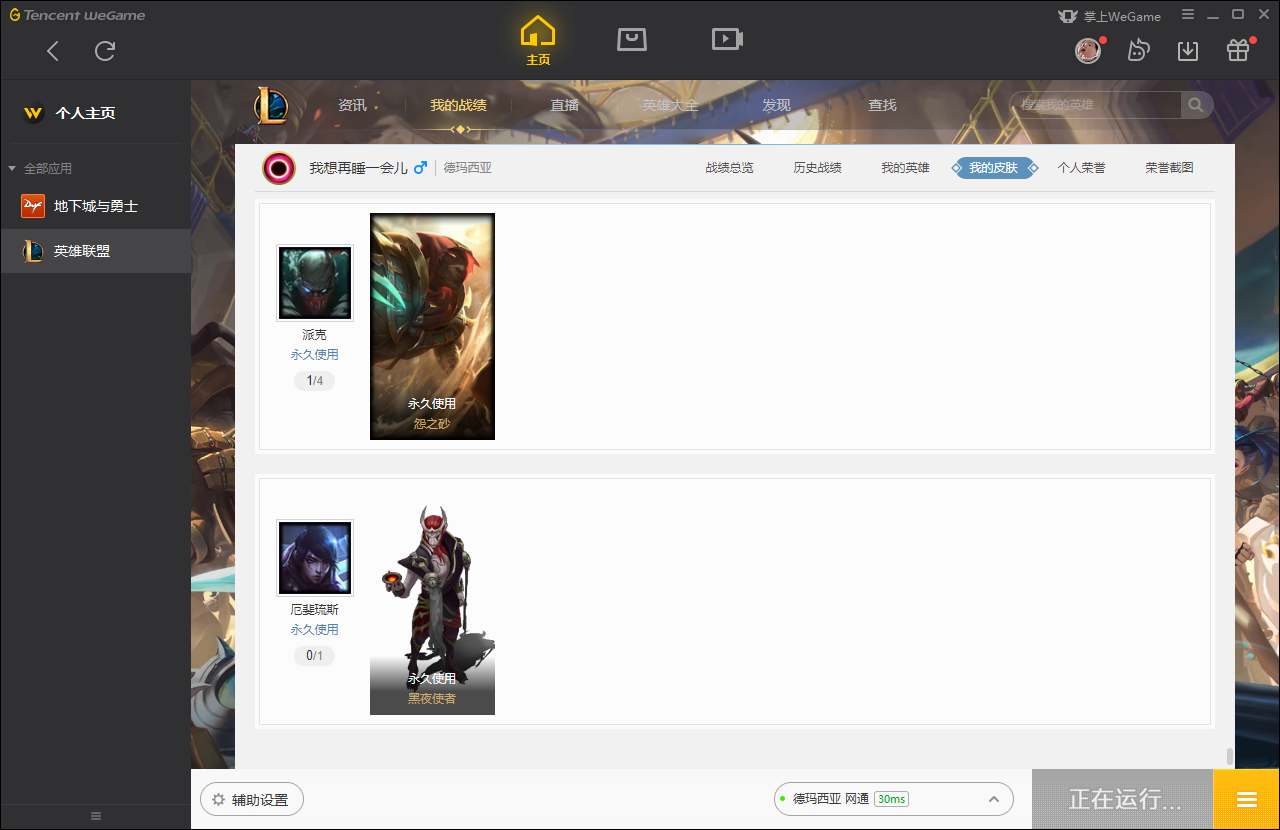Open the 荣誉截图 sub-tab
This screenshot has width=1280, height=830.
[1169, 168]
